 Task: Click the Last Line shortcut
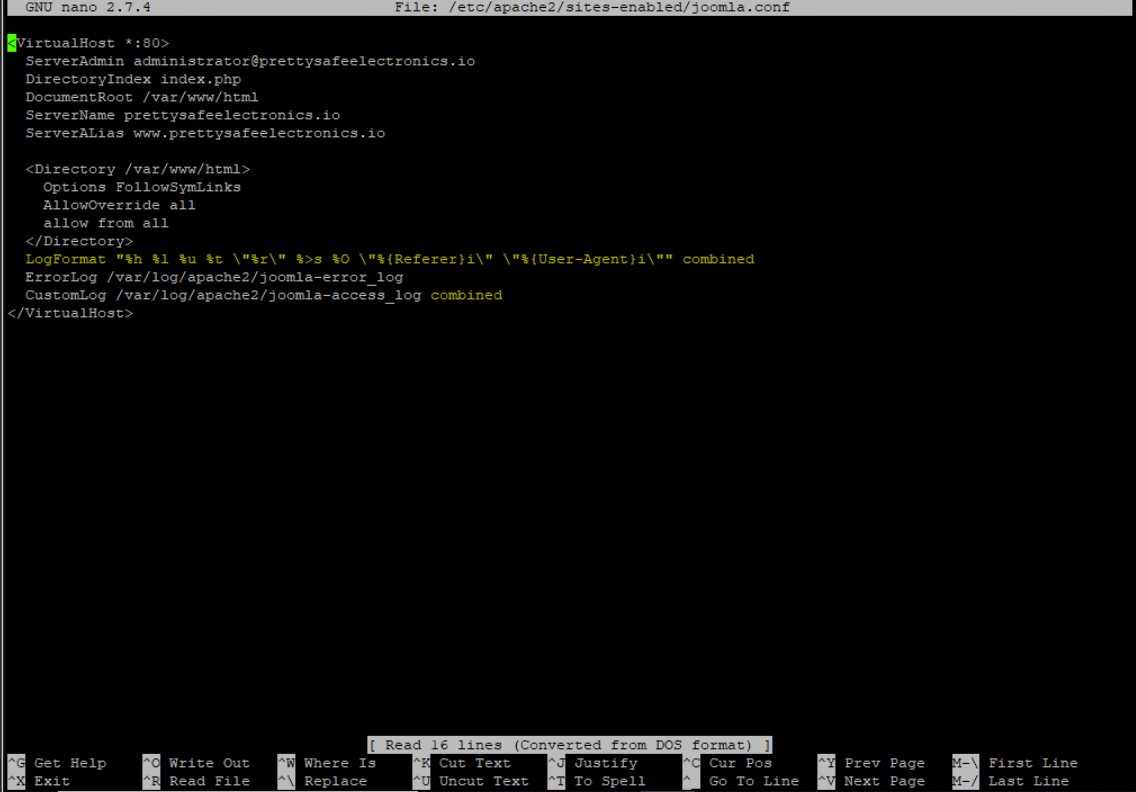(1028, 781)
